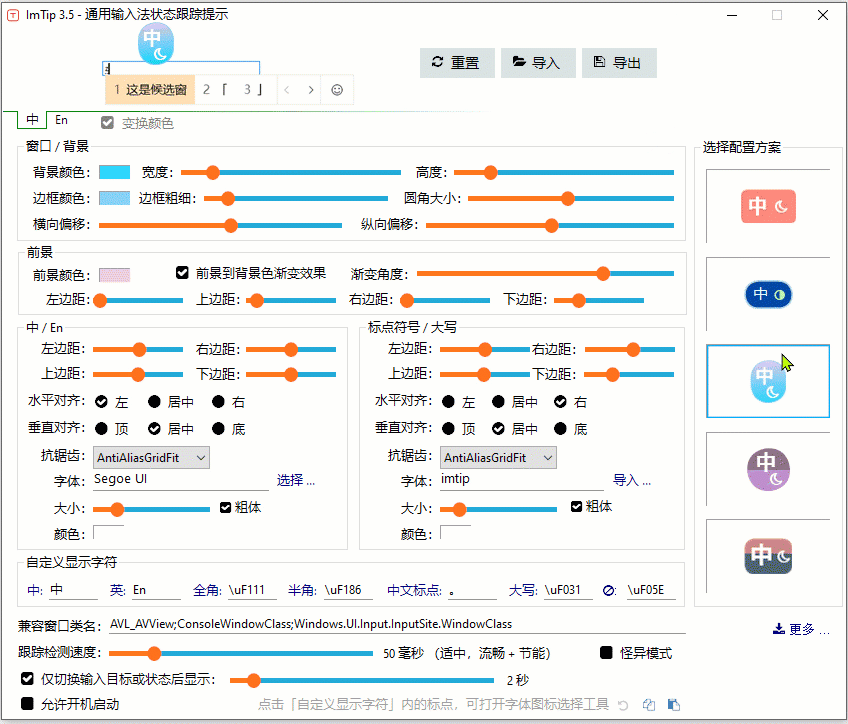Click the forward arrow in the candidate preview bar
848x724 pixels.
tap(311, 90)
